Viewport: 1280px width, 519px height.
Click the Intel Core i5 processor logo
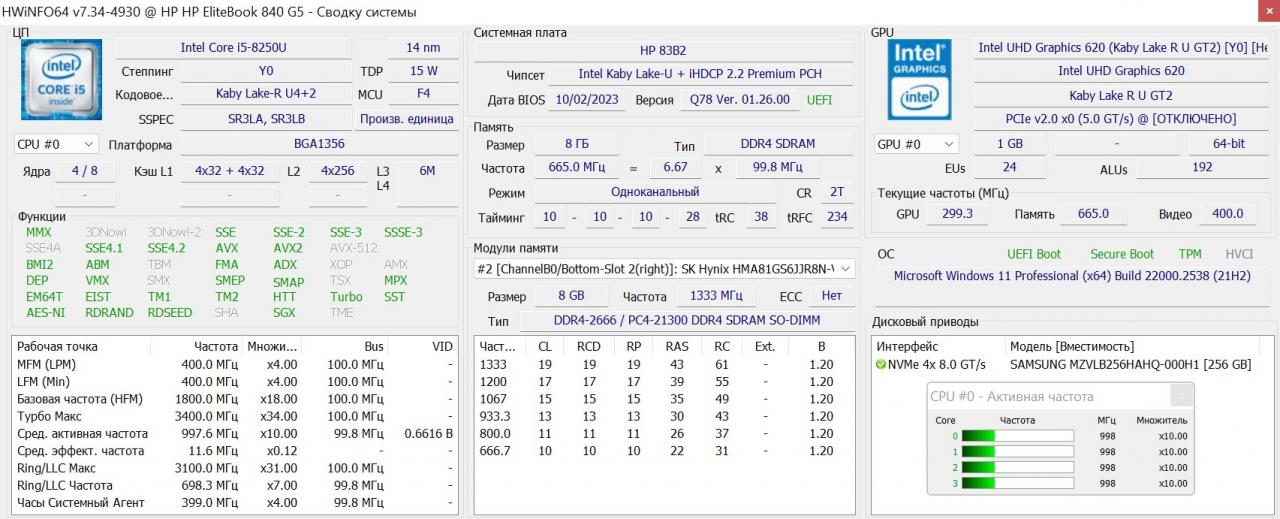coord(62,79)
